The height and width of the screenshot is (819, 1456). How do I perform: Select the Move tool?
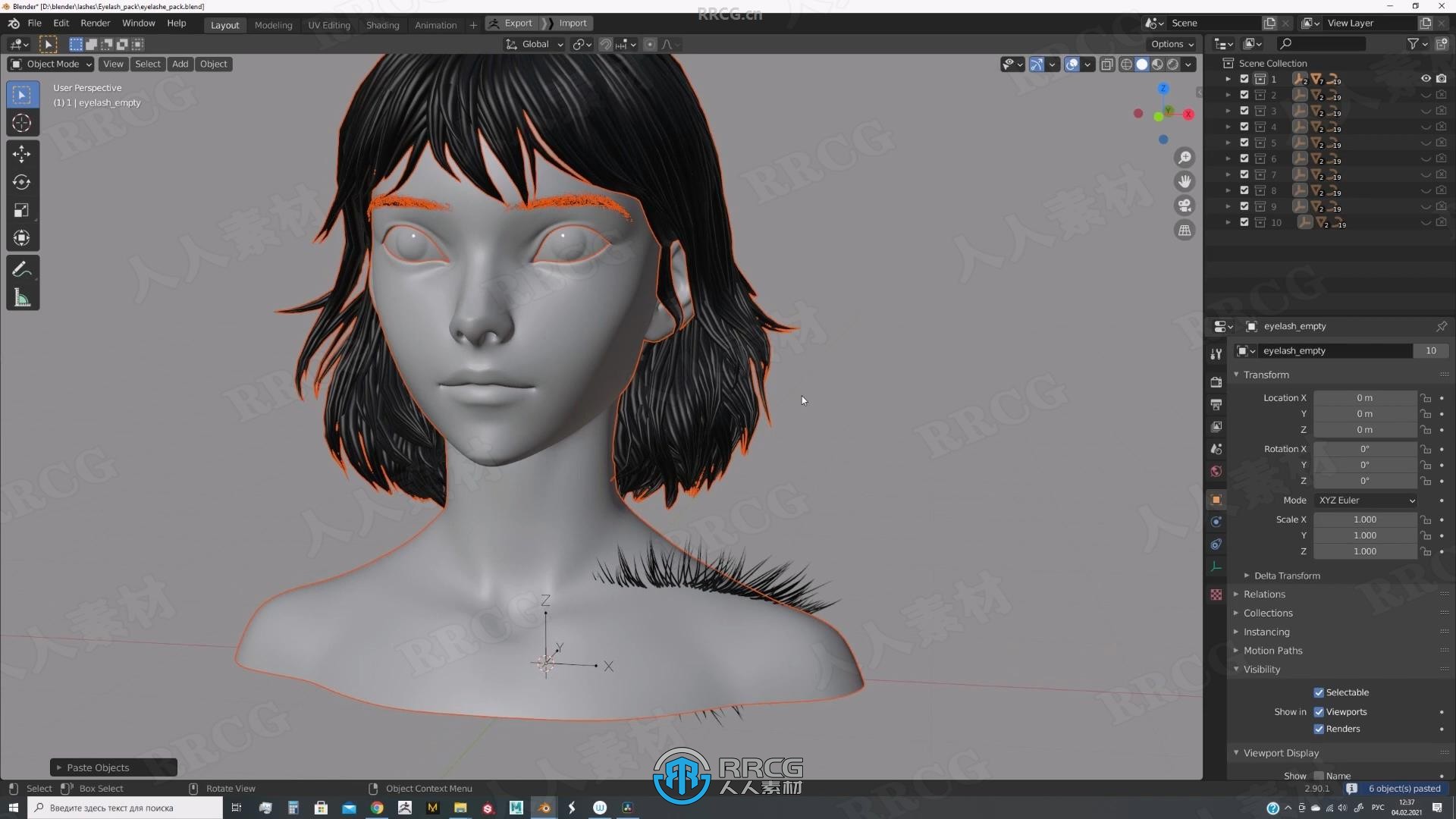[x=22, y=154]
